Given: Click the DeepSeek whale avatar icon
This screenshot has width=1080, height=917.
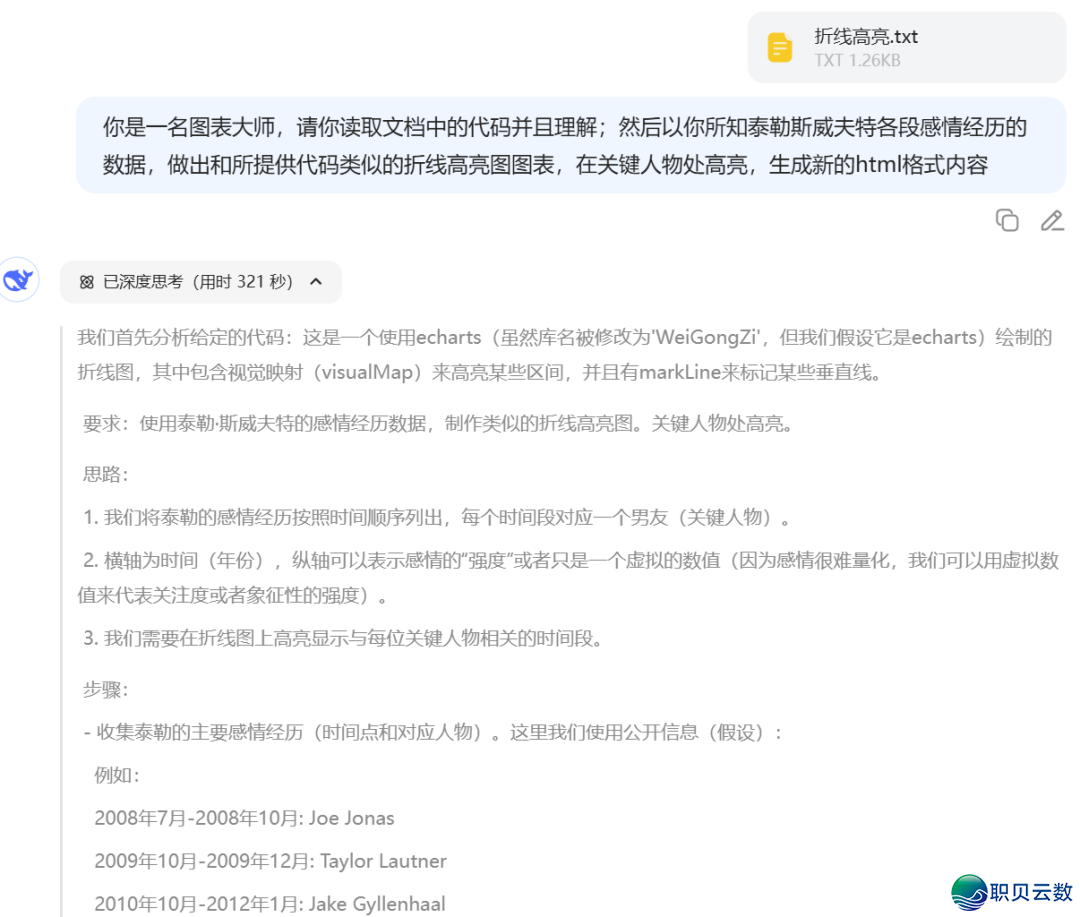Looking at the screenshot, I should pyautogui.click(x=19, y=280).
